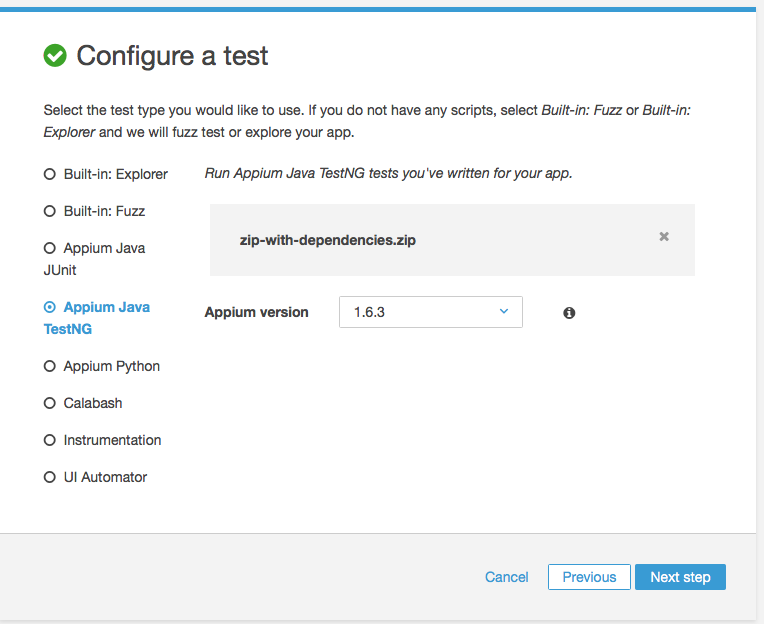Click the zip-with-dependencies.zip file name
Image resolution: width=764 pixels, height=624 pixels.
327,240
